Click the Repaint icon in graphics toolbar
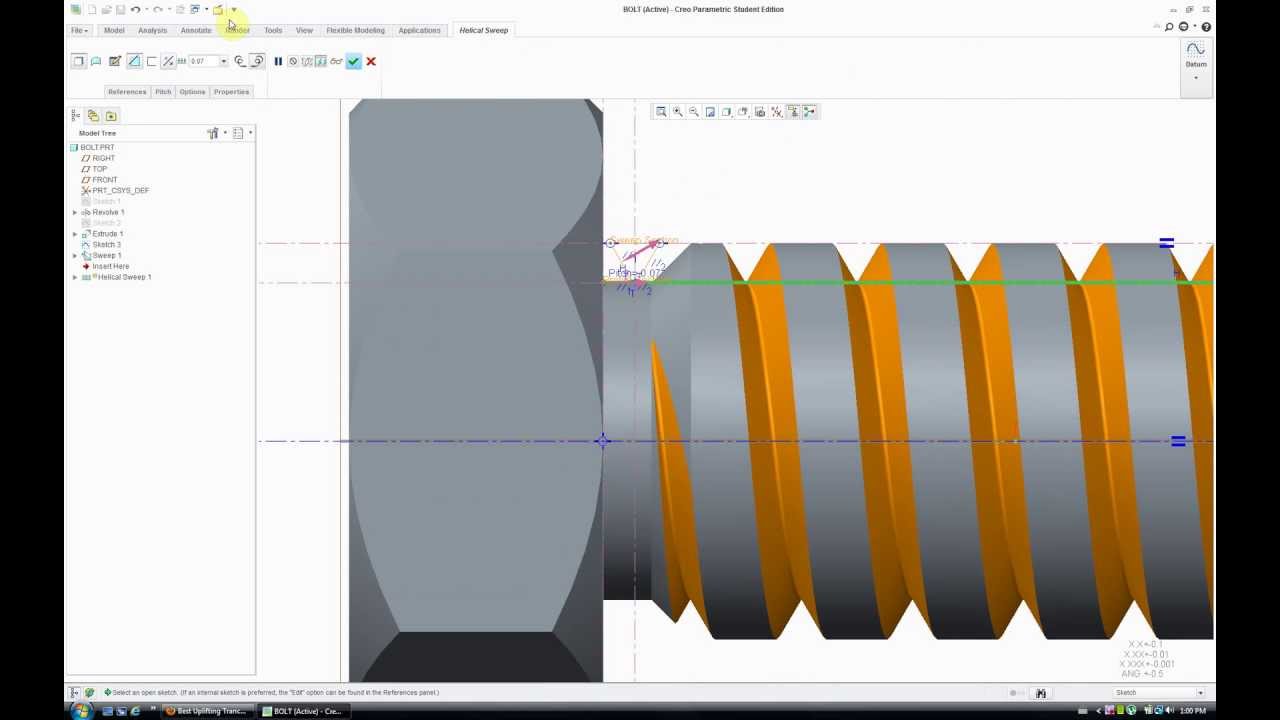The width and height of the screenshot is (1280, 720). point(710,112)
